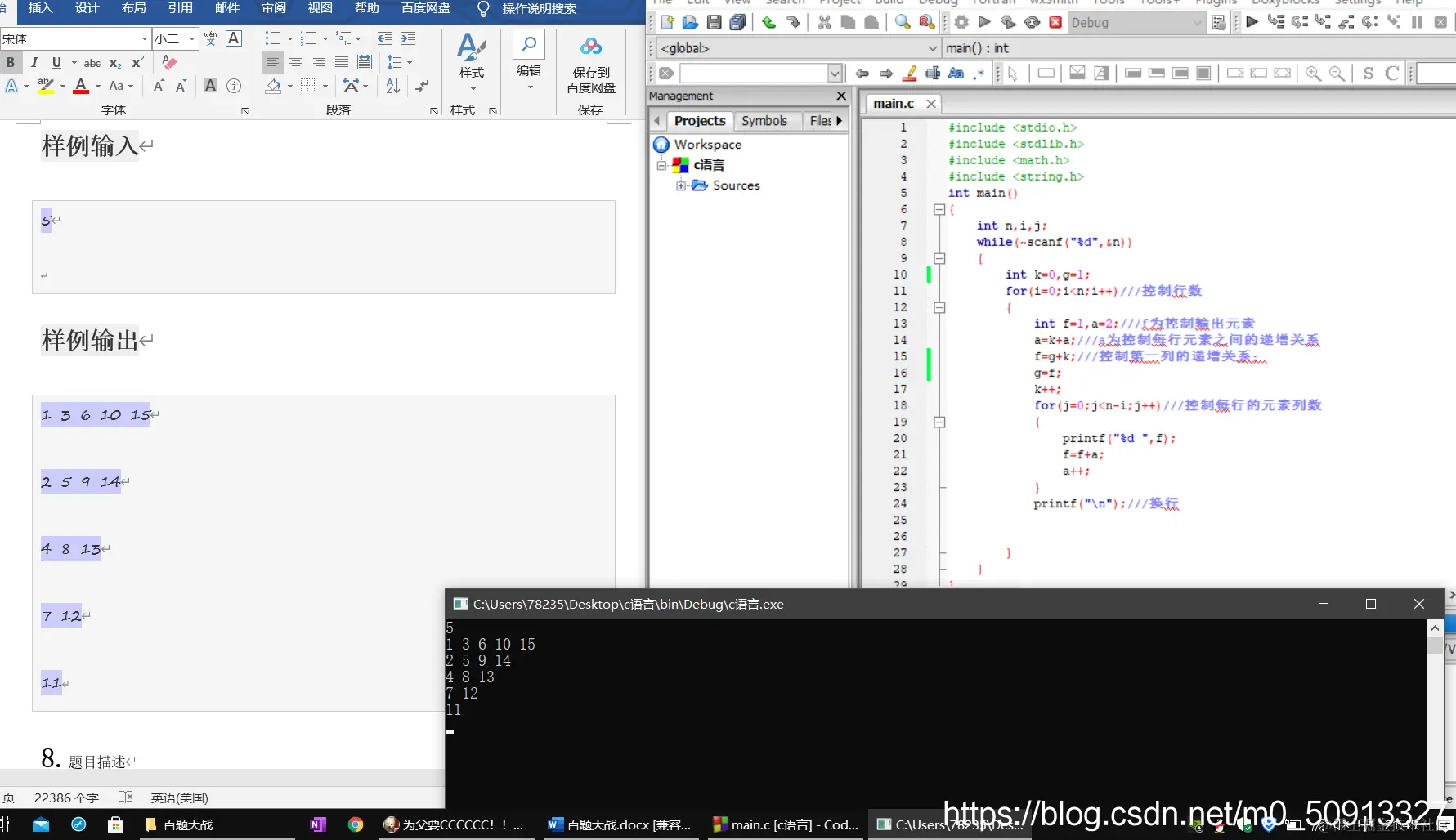Click the Code::Blocks new file icon
The height and width of the screenshot is (840, 1456).
667,22
